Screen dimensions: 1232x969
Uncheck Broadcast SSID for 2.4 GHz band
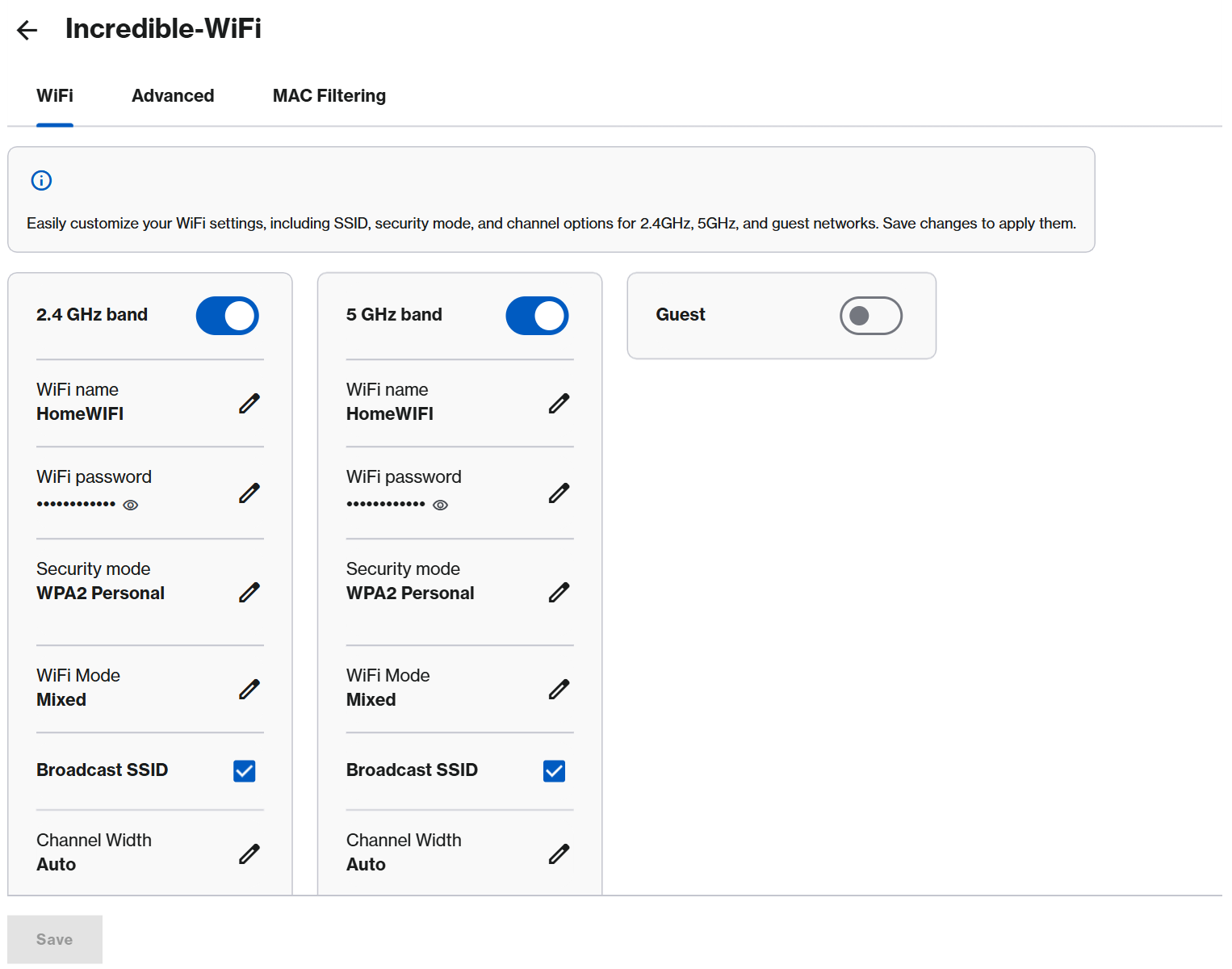click(x=244, y=770)
